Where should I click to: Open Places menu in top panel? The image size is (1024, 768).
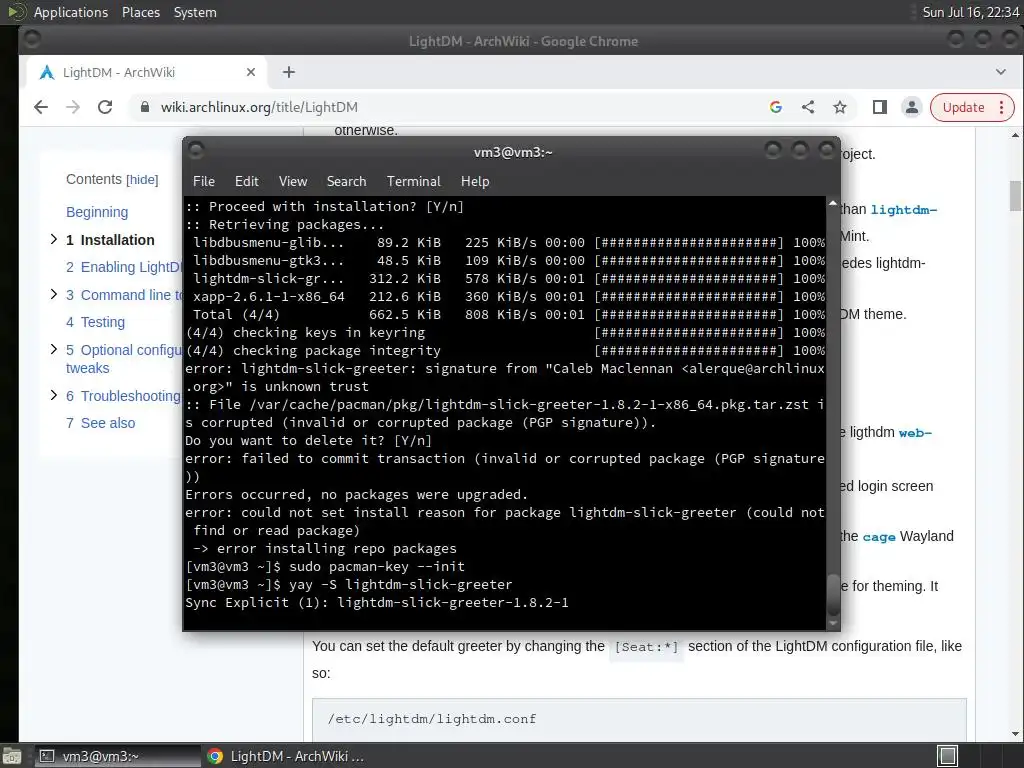coord(140,12)
